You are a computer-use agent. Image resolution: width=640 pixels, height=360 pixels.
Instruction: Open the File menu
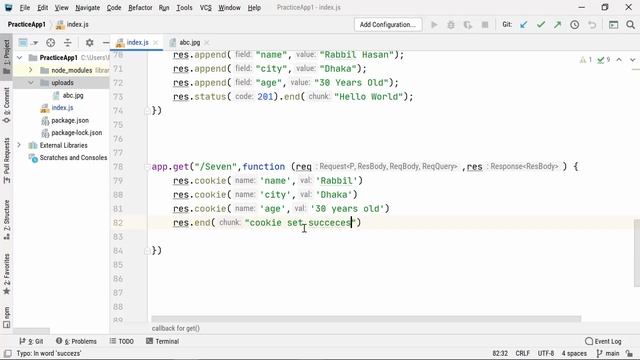24,8
